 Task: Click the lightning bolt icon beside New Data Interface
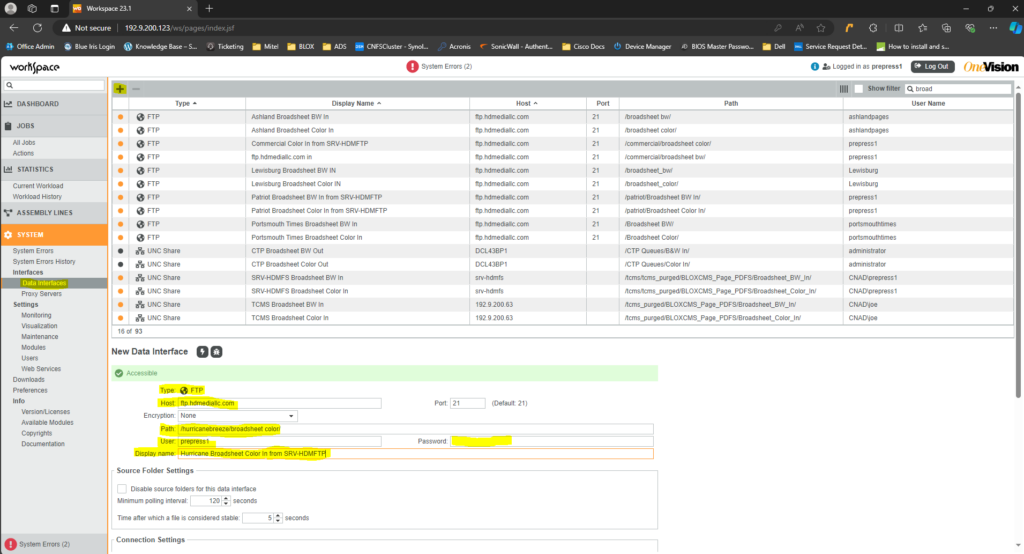click(201, 352)
